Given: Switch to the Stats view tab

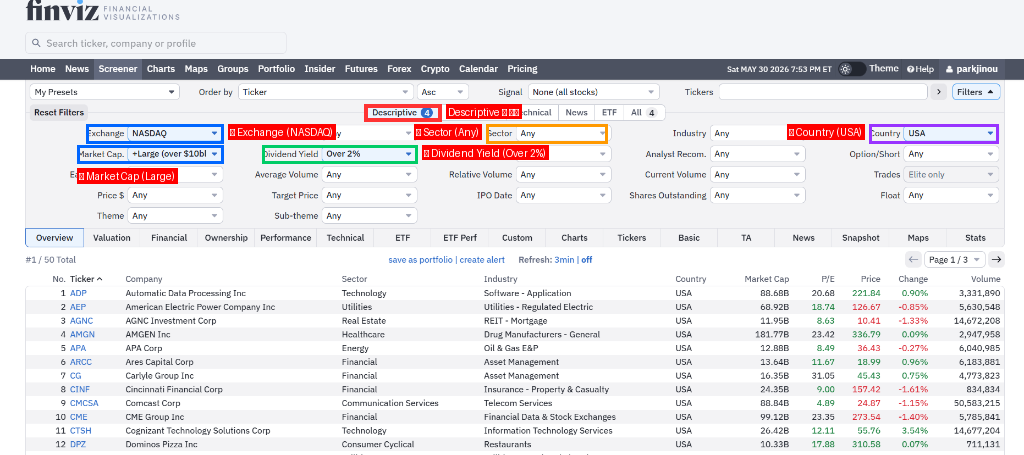Looking at the screenshot, I should click(x=976, y=238).
